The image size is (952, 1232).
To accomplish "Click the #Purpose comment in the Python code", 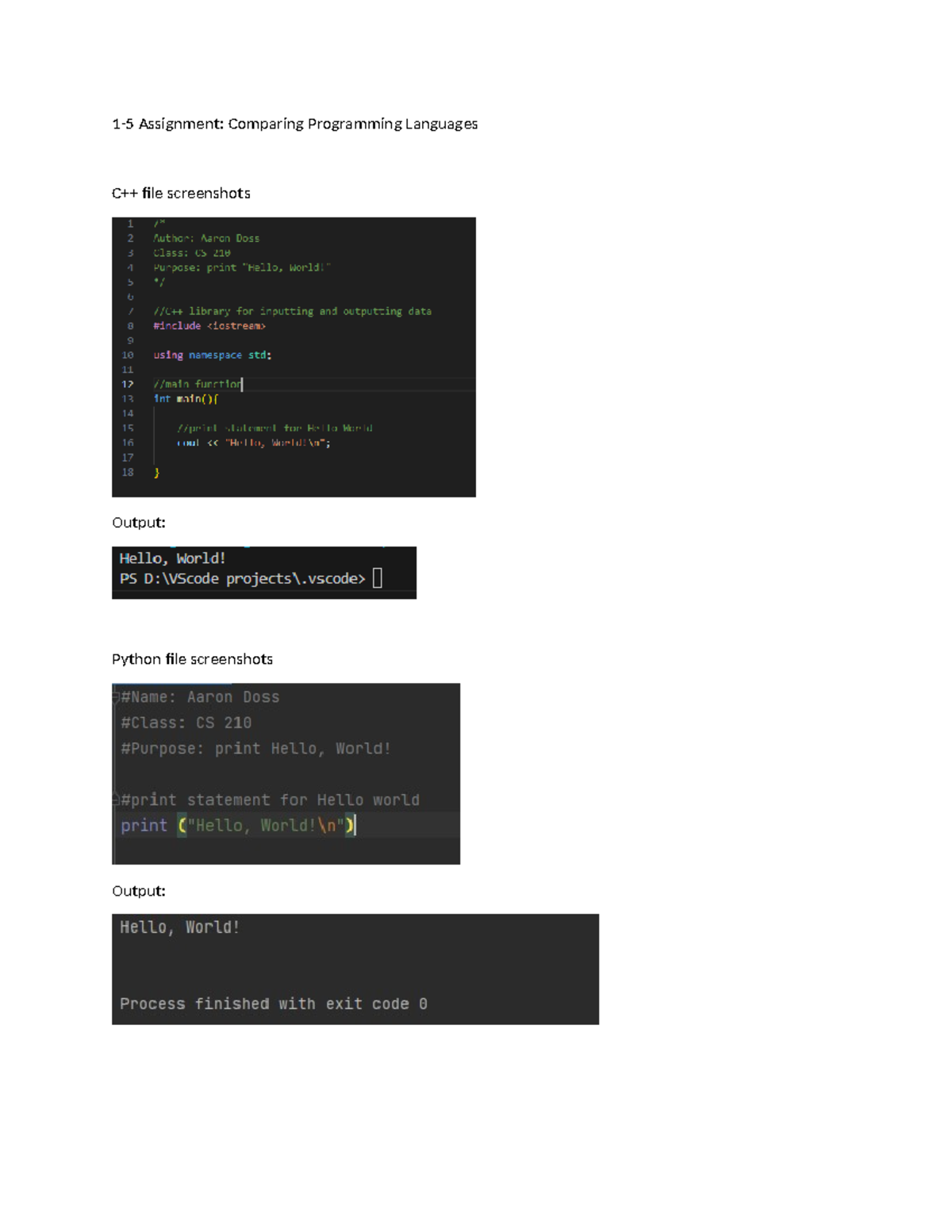I will pyautogui.click(x=255, y=747).
